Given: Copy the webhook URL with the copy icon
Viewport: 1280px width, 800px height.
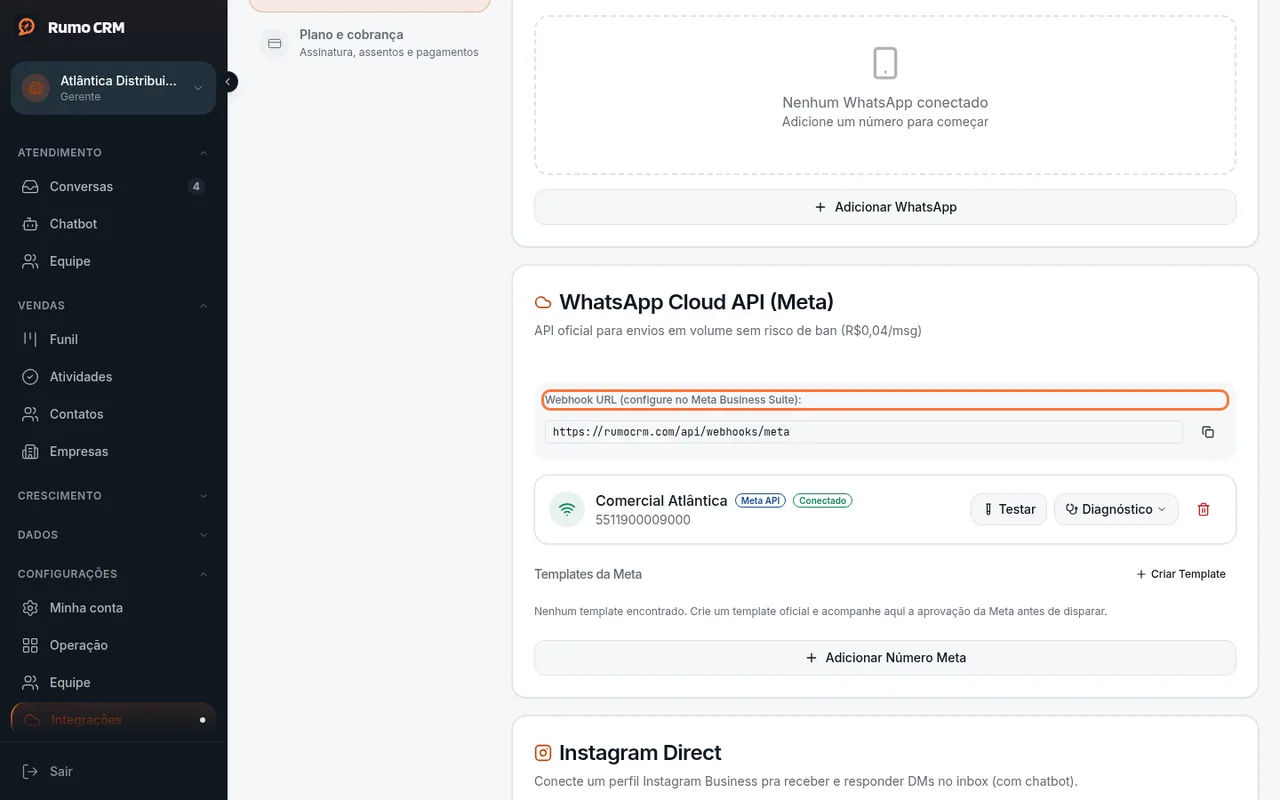Looking at the screenshot, I should point(1207,432).
